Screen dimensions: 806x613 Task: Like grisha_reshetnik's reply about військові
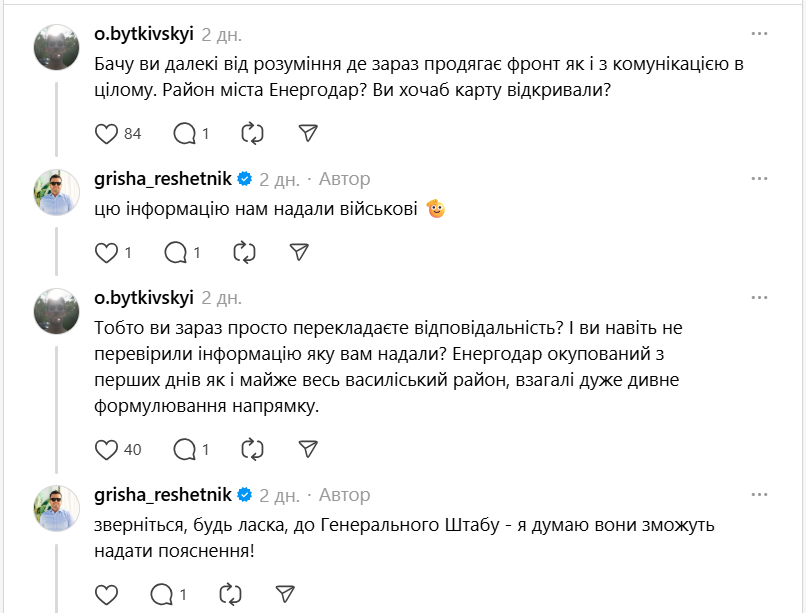106,252
